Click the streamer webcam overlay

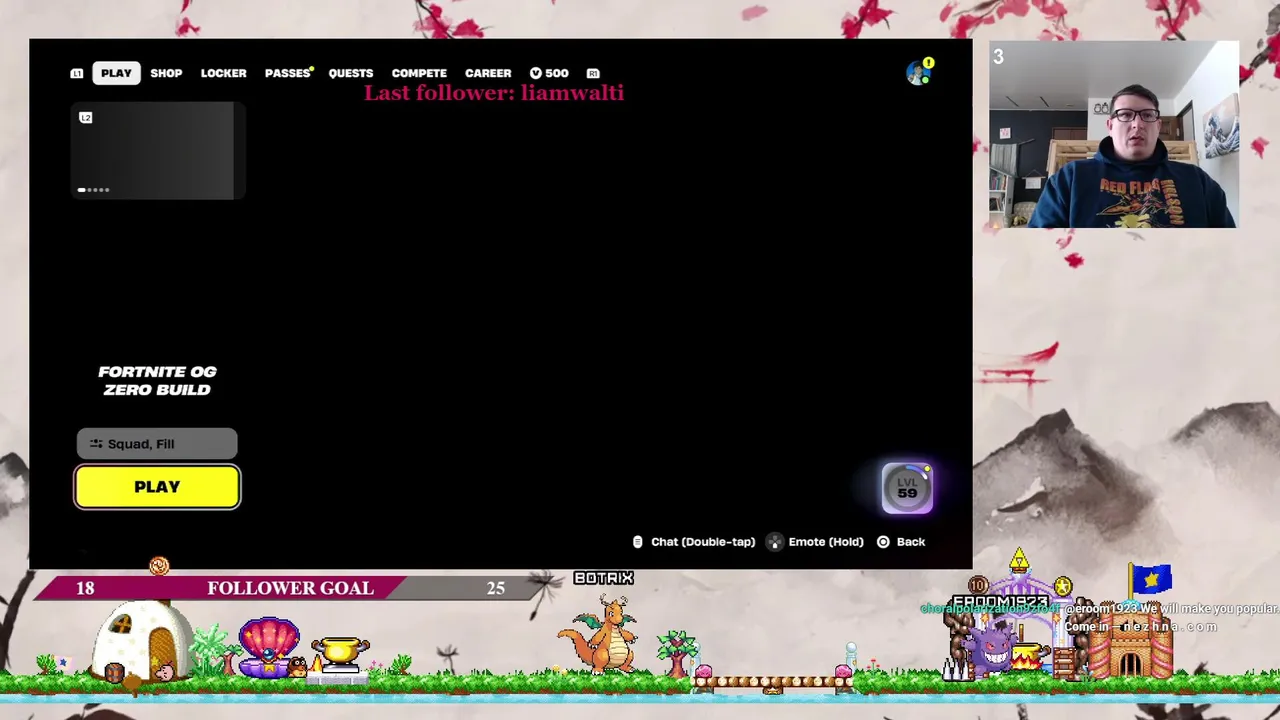tap(1113, 135)
